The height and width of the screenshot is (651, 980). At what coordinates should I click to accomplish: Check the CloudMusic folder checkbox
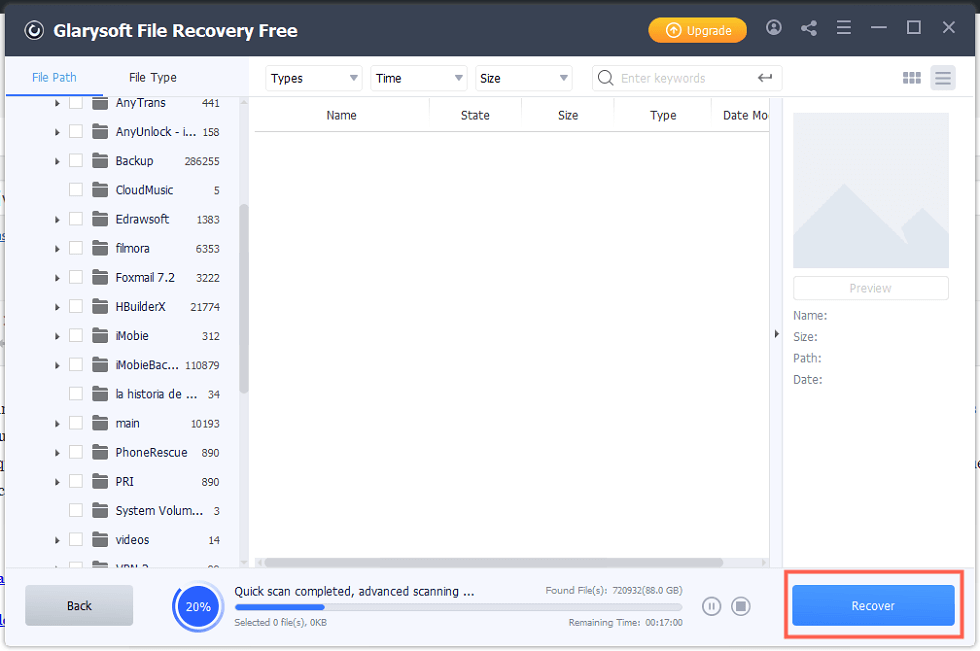click(x=76, y=190)
